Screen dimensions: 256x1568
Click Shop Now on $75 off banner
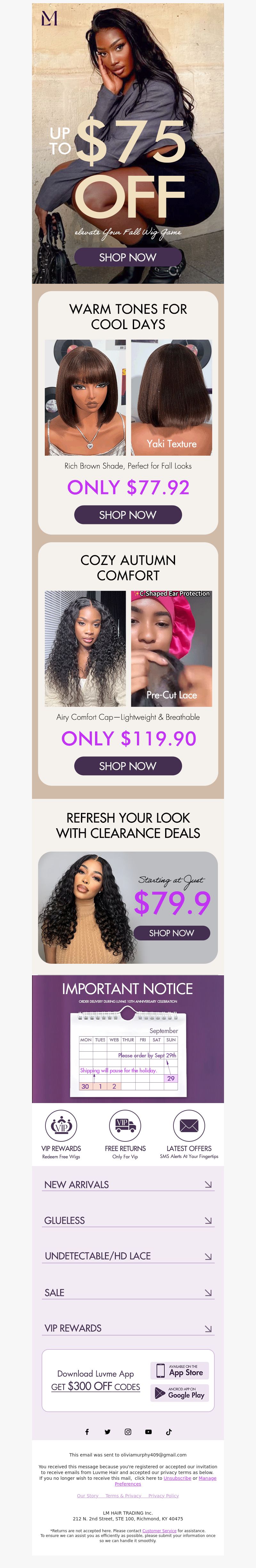pyautogui.click(x=128, y=257)
